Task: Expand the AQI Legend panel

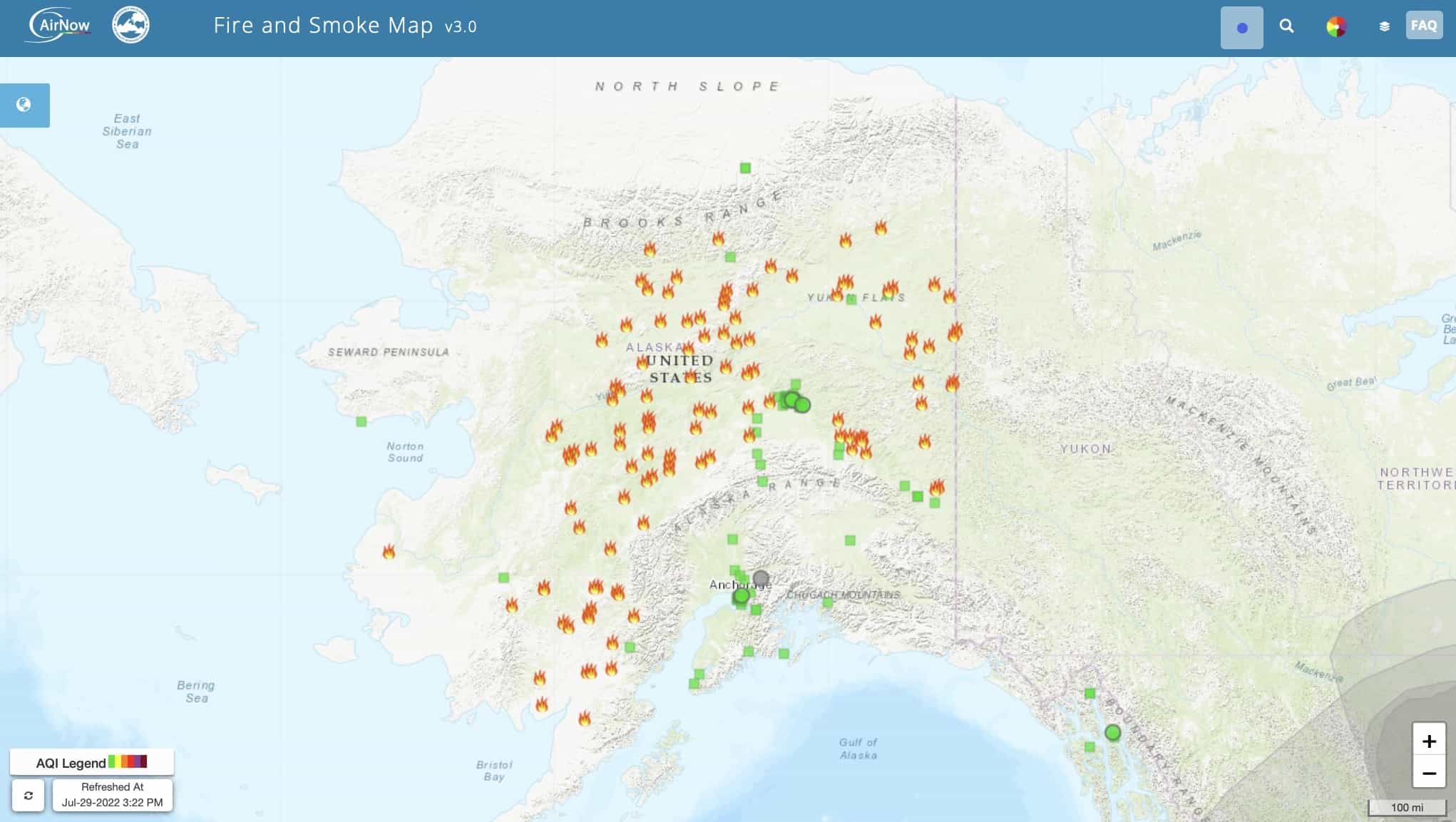Action: [91, 762]
